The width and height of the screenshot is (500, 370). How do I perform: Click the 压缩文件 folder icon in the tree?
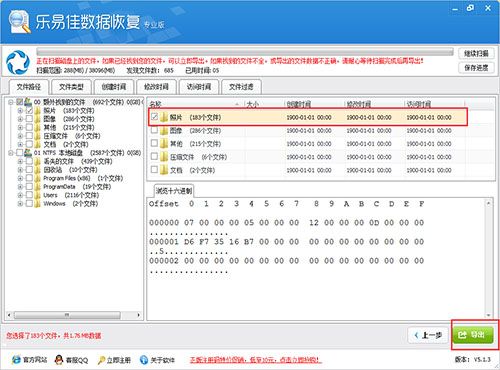tap(38, 136)
